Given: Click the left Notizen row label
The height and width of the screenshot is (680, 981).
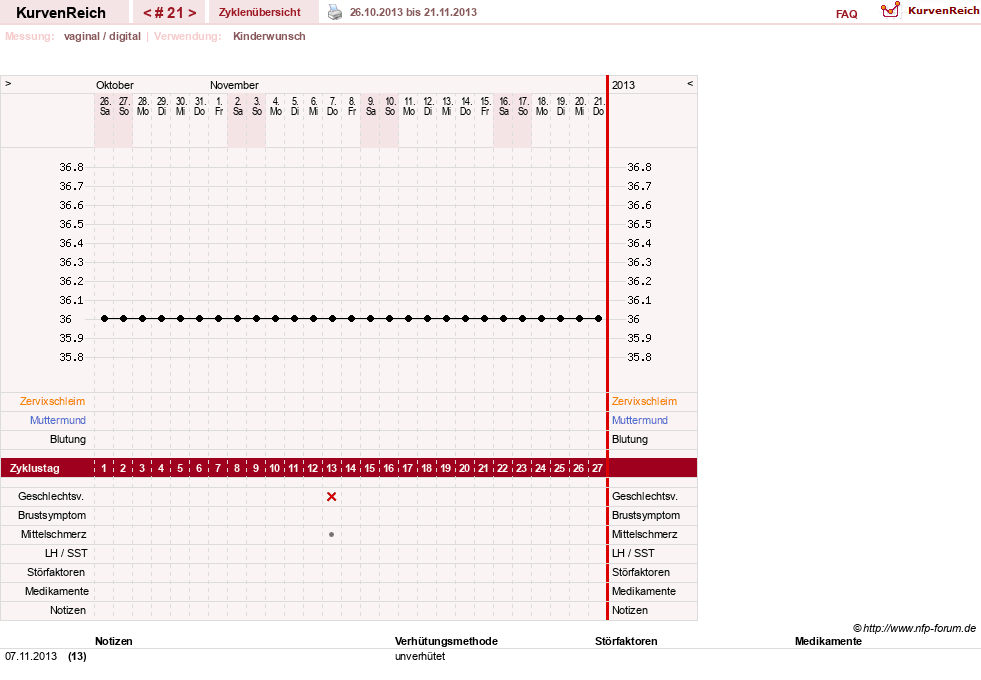Looking at the screenshot, I should pos(68,610).
